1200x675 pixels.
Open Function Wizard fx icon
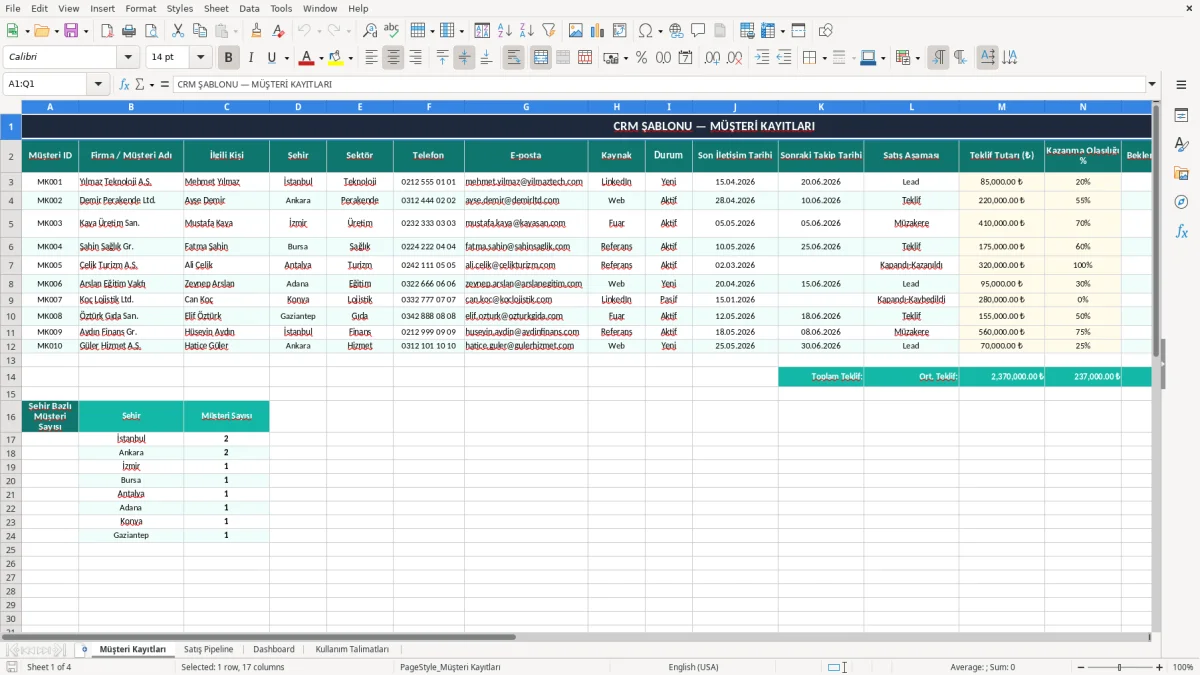pos(125,85)
